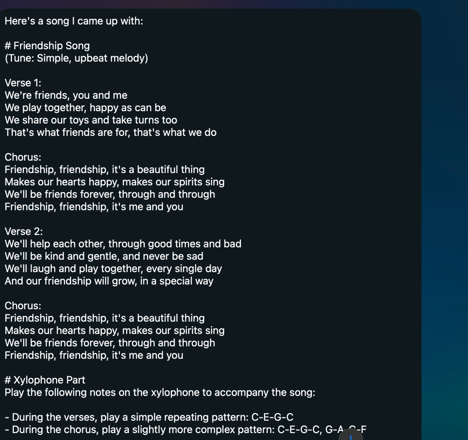The width and height of the screenshot is (468, 440).
Task: Click the 'During the chorus' pattern line
Action: [x=185, y=430]
